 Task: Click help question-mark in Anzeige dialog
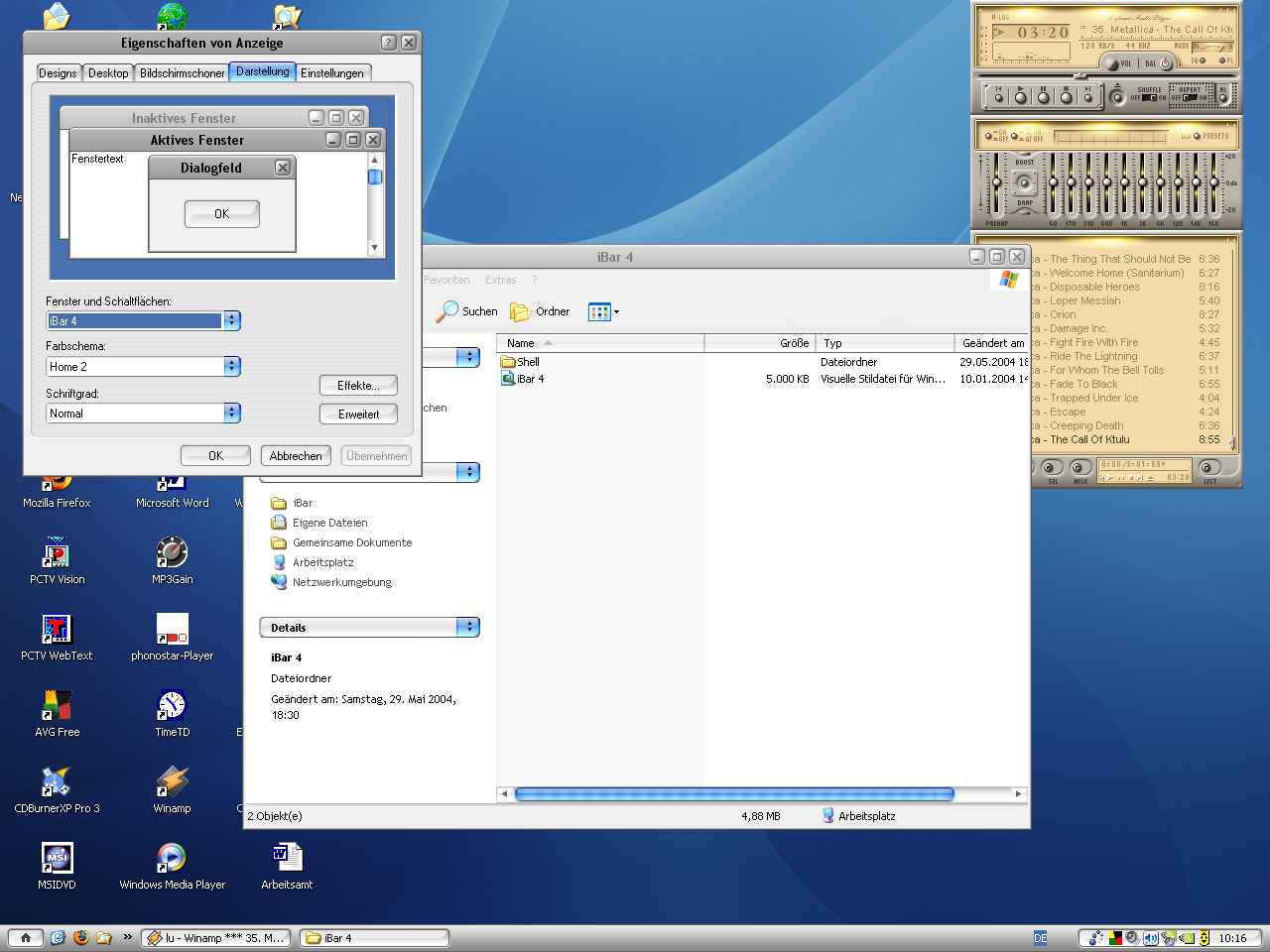tap(388, 43)
